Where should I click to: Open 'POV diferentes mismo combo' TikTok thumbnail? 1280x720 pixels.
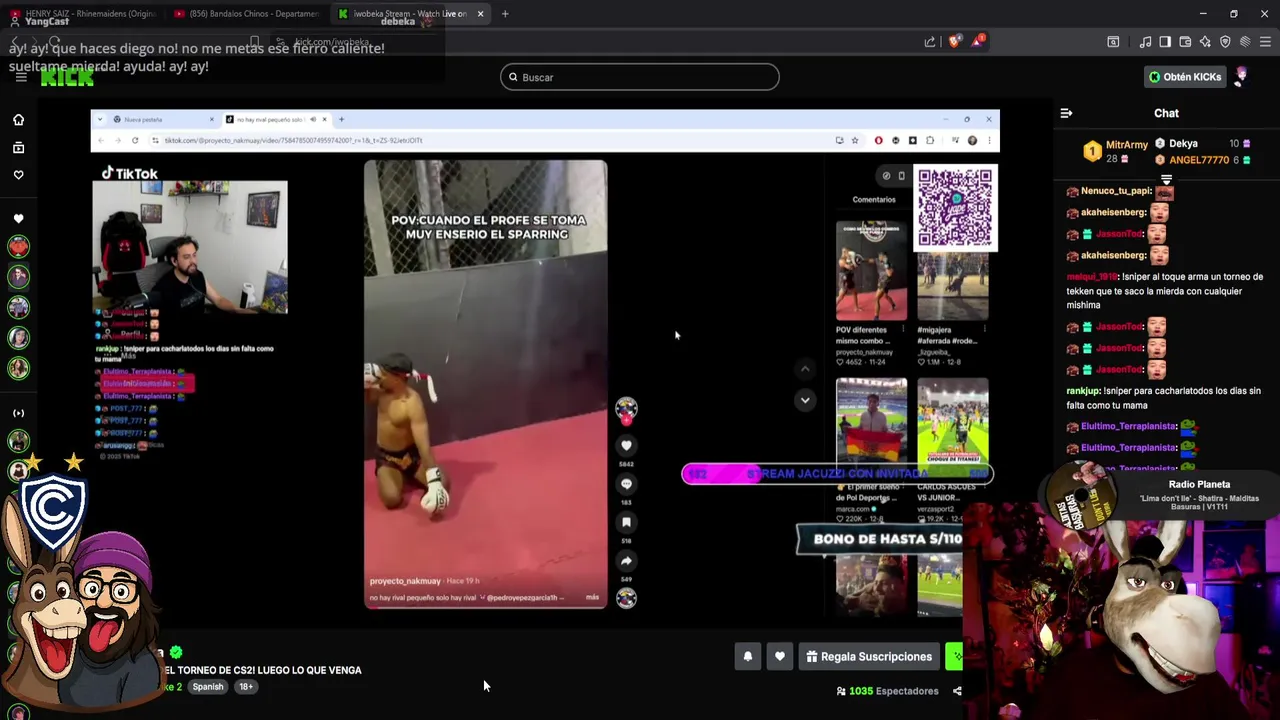(x=872, y=272)
